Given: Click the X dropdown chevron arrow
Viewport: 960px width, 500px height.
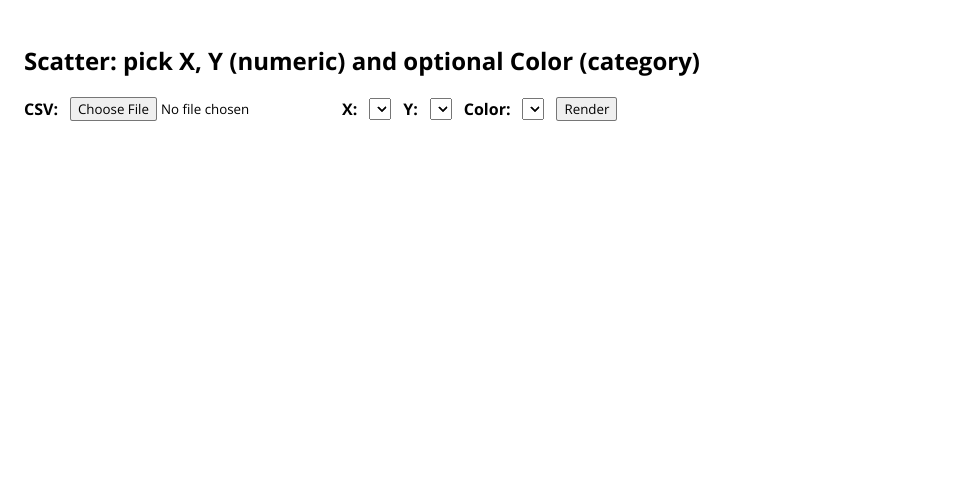Looking at the screenshot, I should click(380, 109).
